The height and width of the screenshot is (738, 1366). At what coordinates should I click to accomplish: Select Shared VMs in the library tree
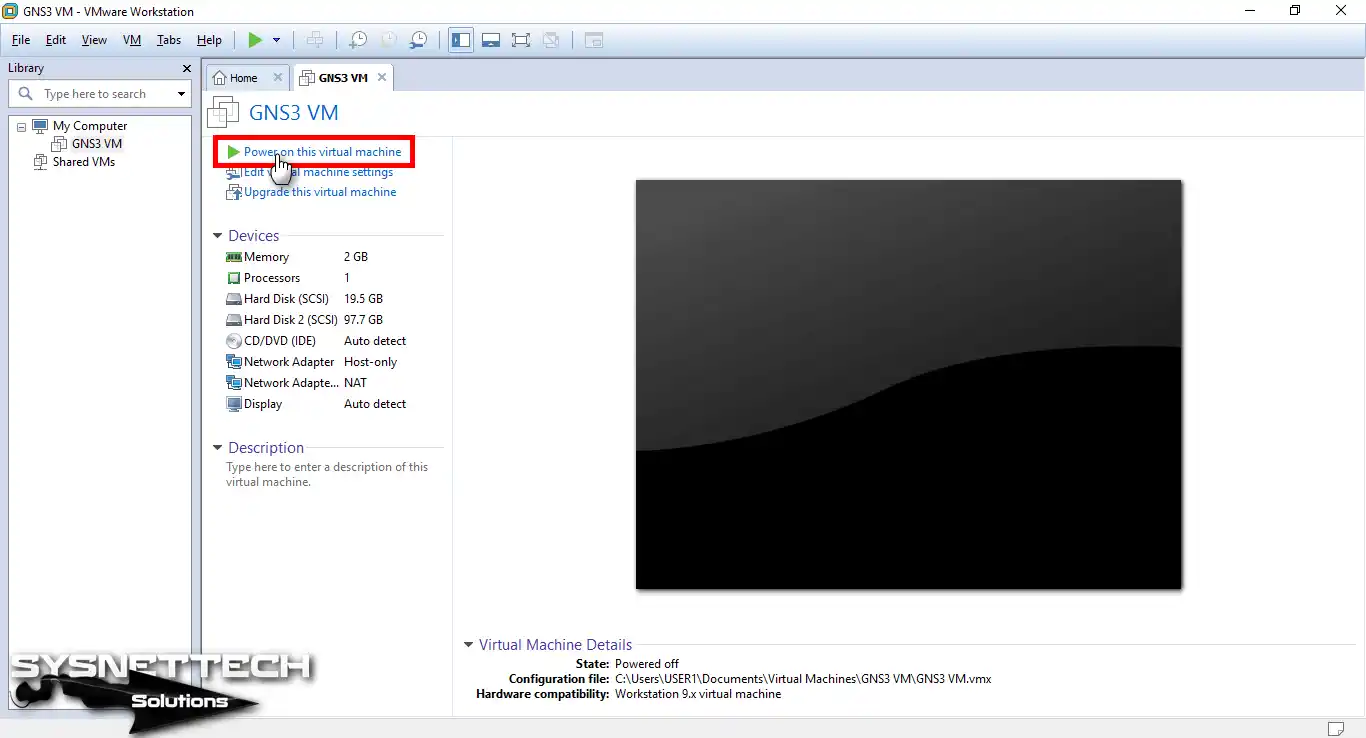(84, 162)
